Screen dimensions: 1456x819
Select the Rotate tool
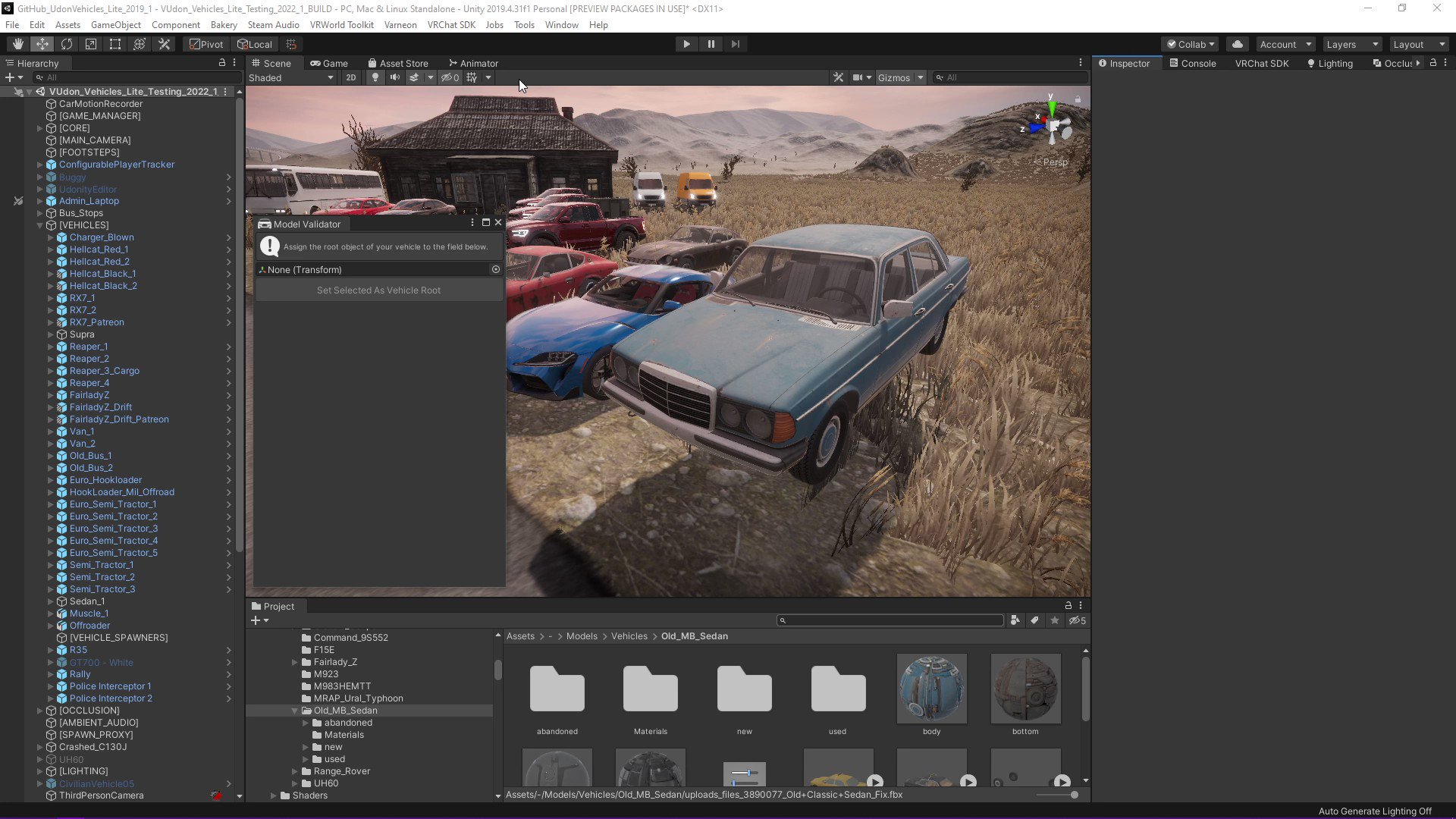click(67, 44)
